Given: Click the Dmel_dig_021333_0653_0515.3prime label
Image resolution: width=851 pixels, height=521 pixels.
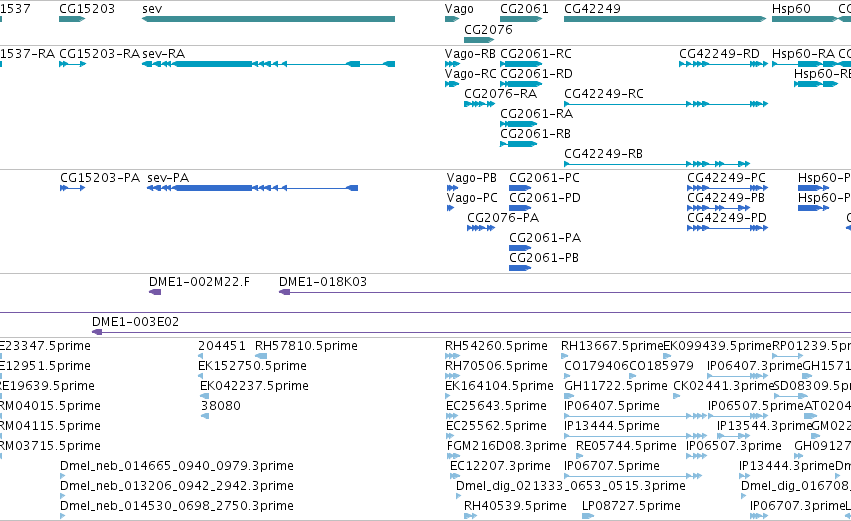Looking at the screenshot, I should pyautogui.click(x=571, y=487).
